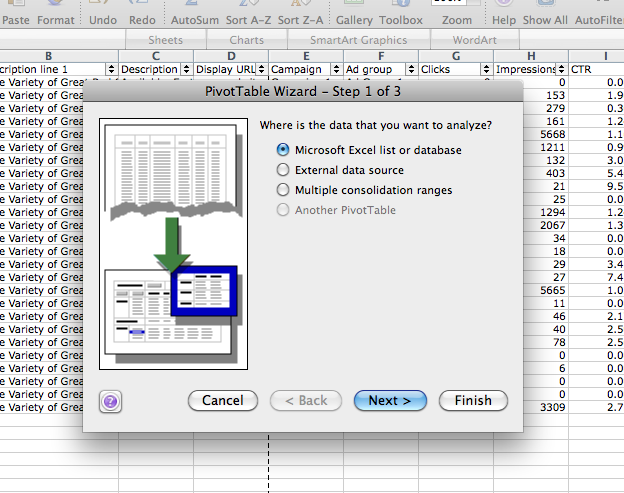Viewport: 624px width, 493px height.
Task: Select column E header
Action: 306,56
